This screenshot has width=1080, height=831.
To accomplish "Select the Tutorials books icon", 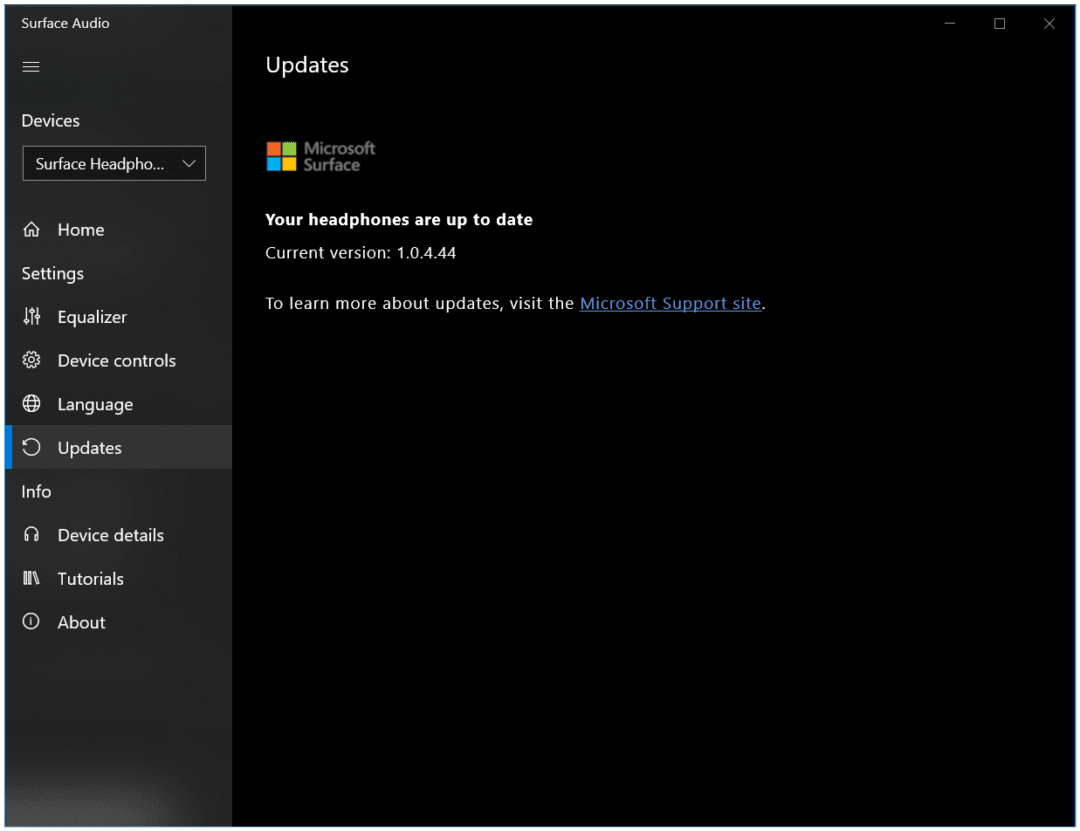I will (x=32, y=578).
